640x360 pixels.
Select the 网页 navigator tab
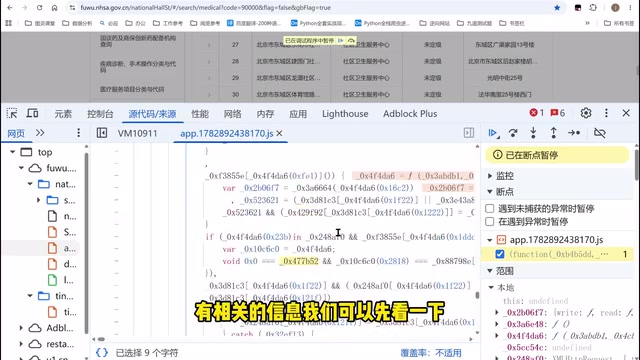pyautogui.click(x=16, y=133)
